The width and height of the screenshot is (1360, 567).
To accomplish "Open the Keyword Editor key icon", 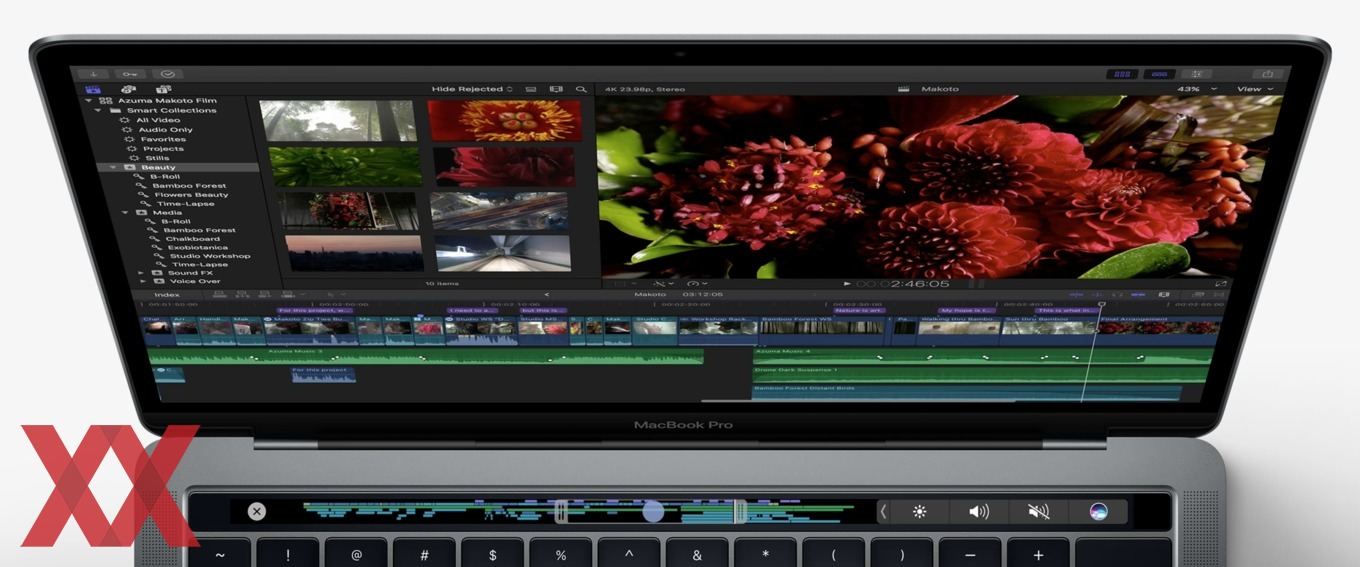I will pos(131,74).
